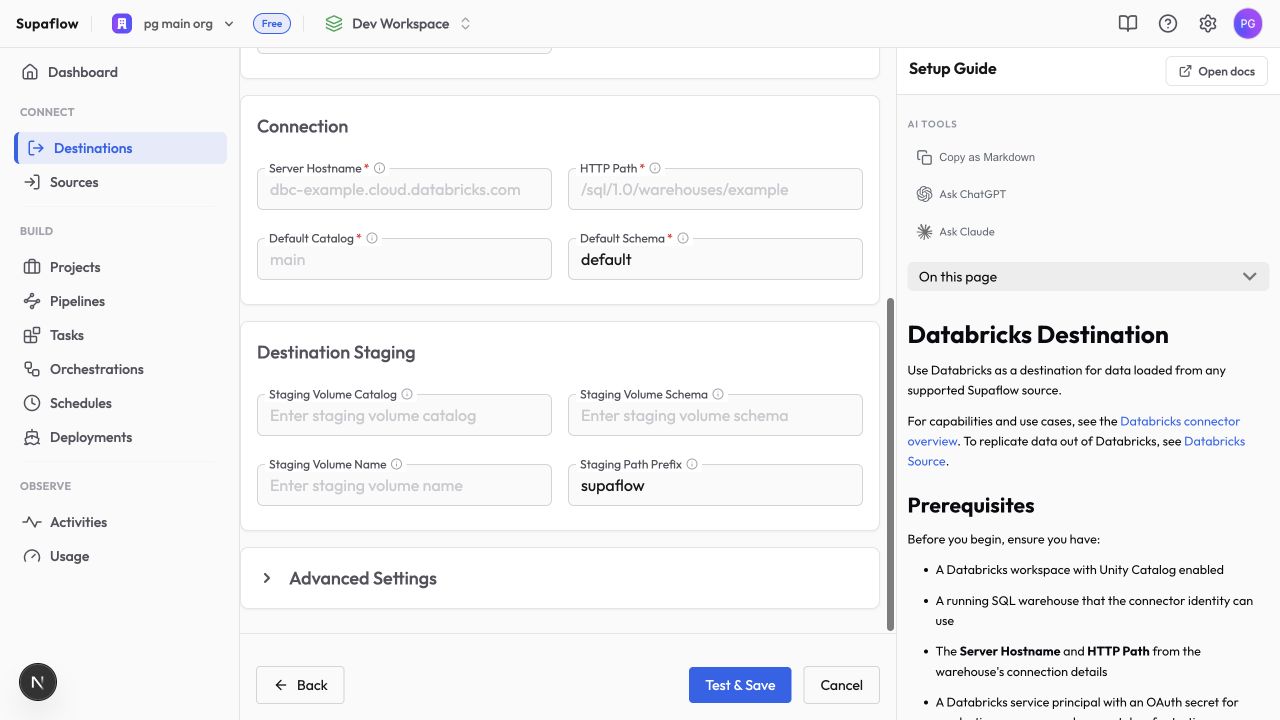Open Usage in the sidebar
Viewport: 1280px width, 720px height.
click(x=120, y=556)
